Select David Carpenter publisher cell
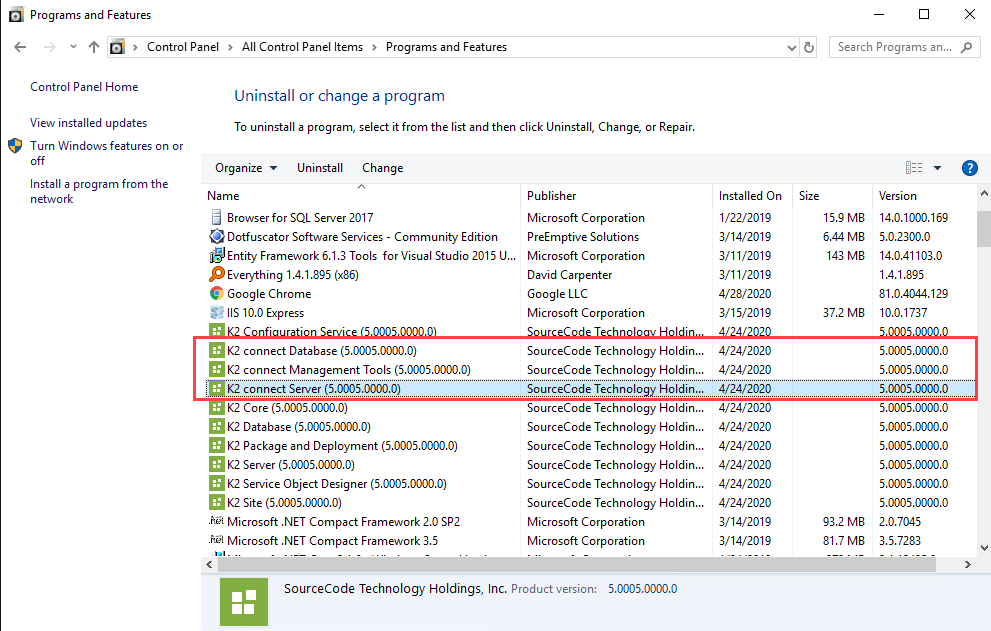 coord(569,275)
